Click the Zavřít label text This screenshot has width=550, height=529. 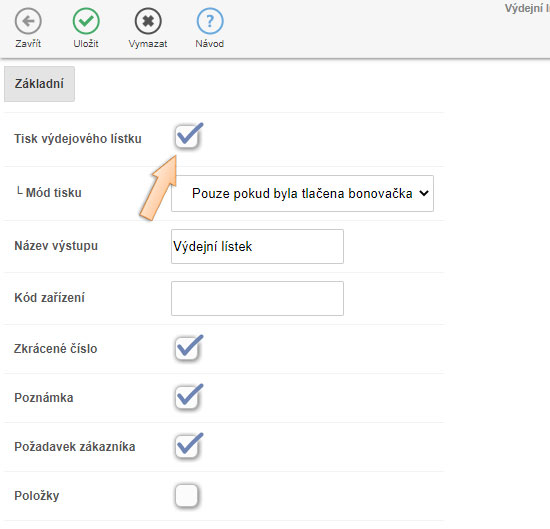(28, 44)
